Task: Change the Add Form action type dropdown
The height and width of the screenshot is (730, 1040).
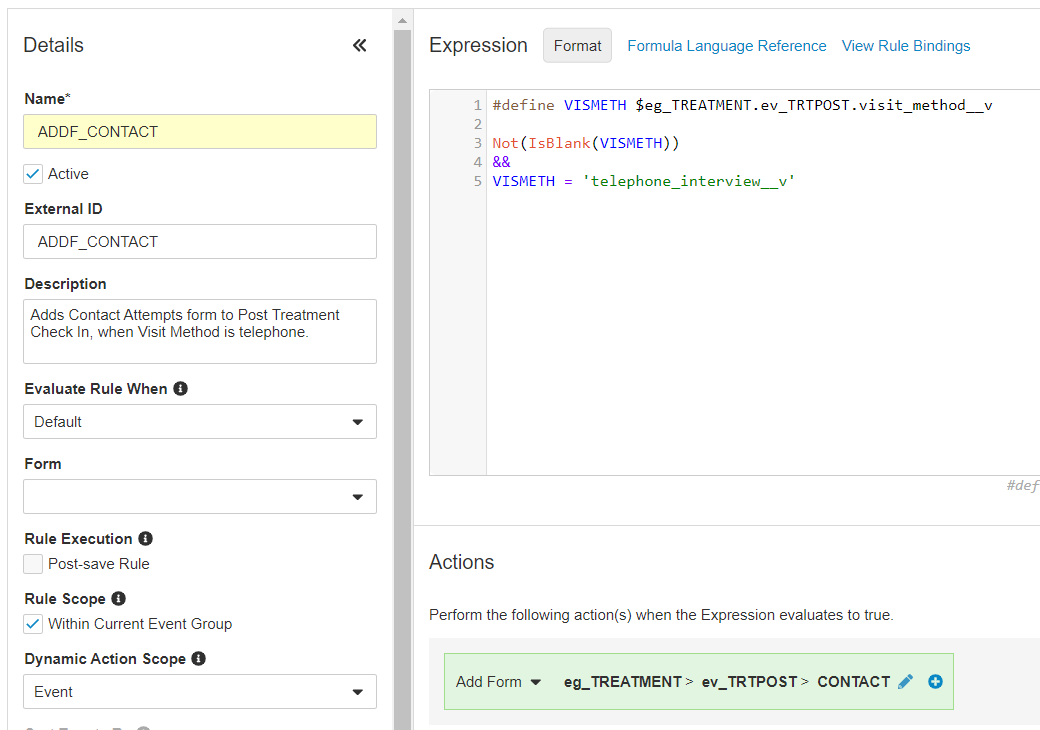Action: point(498,682)
